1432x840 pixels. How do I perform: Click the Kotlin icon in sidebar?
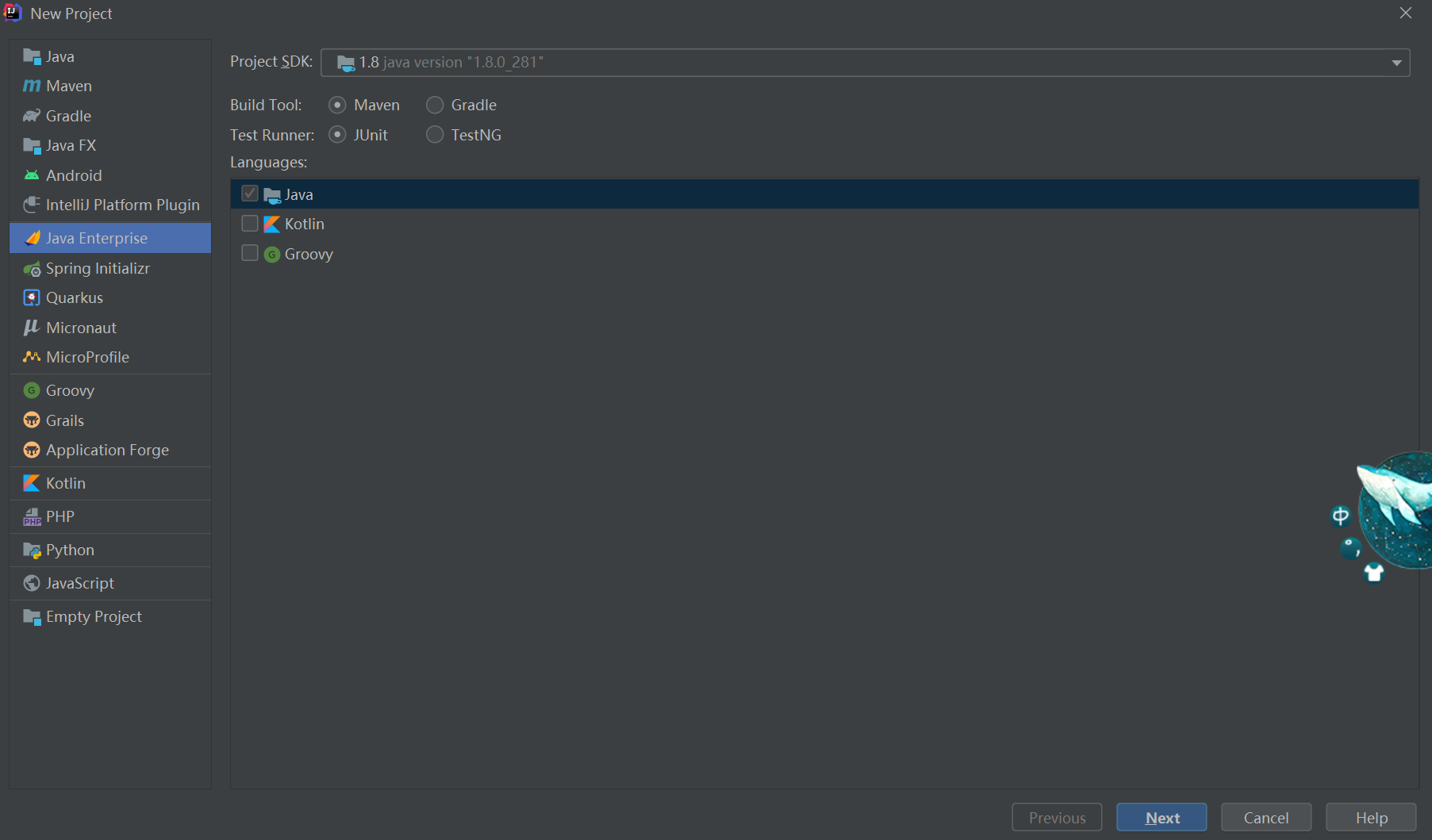coord(32,483)
